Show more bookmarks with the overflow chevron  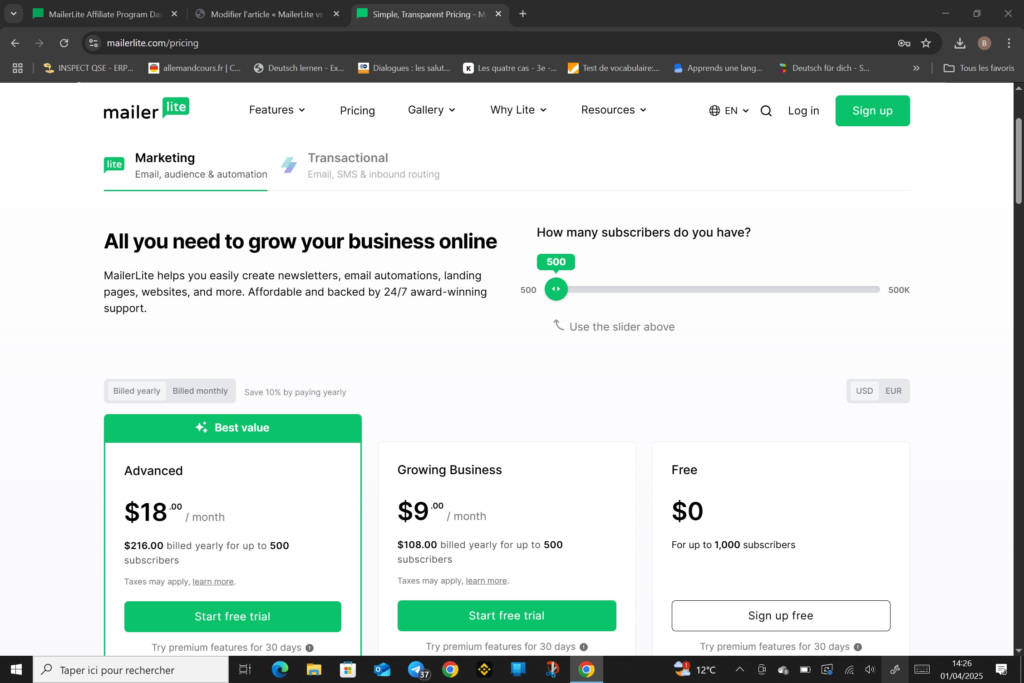point(916,68)
